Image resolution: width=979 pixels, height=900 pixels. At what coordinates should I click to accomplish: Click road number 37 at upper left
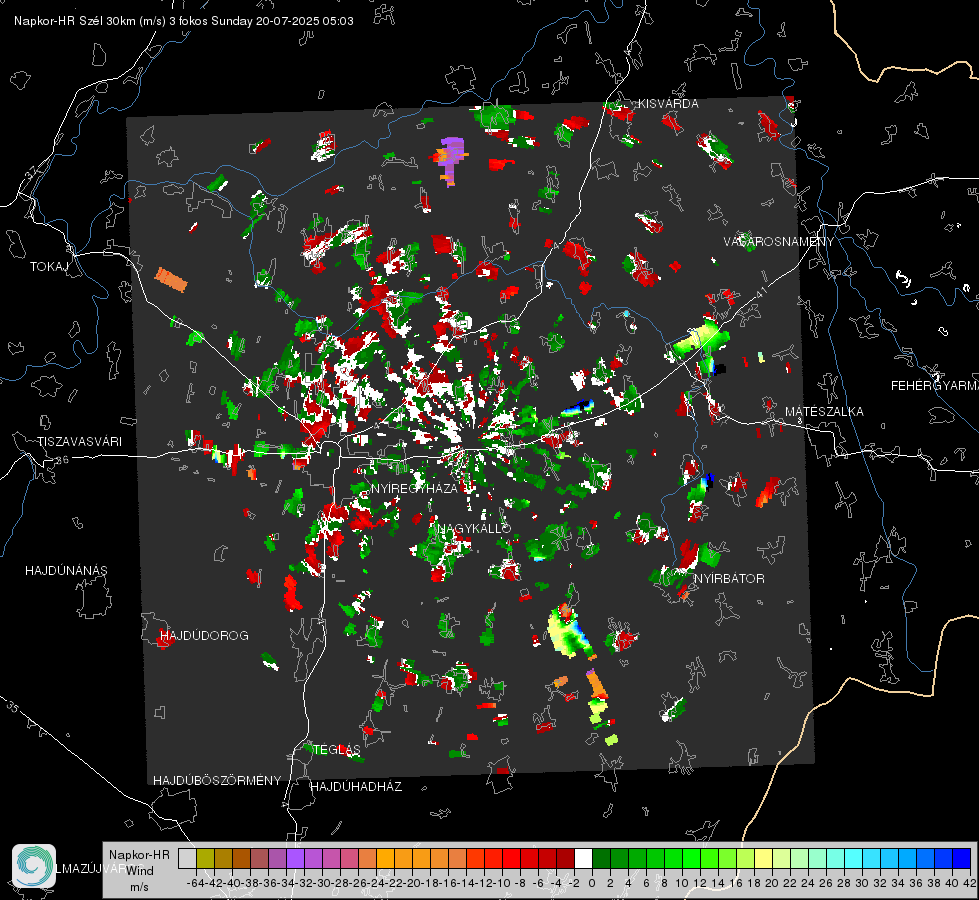(31, 172)
